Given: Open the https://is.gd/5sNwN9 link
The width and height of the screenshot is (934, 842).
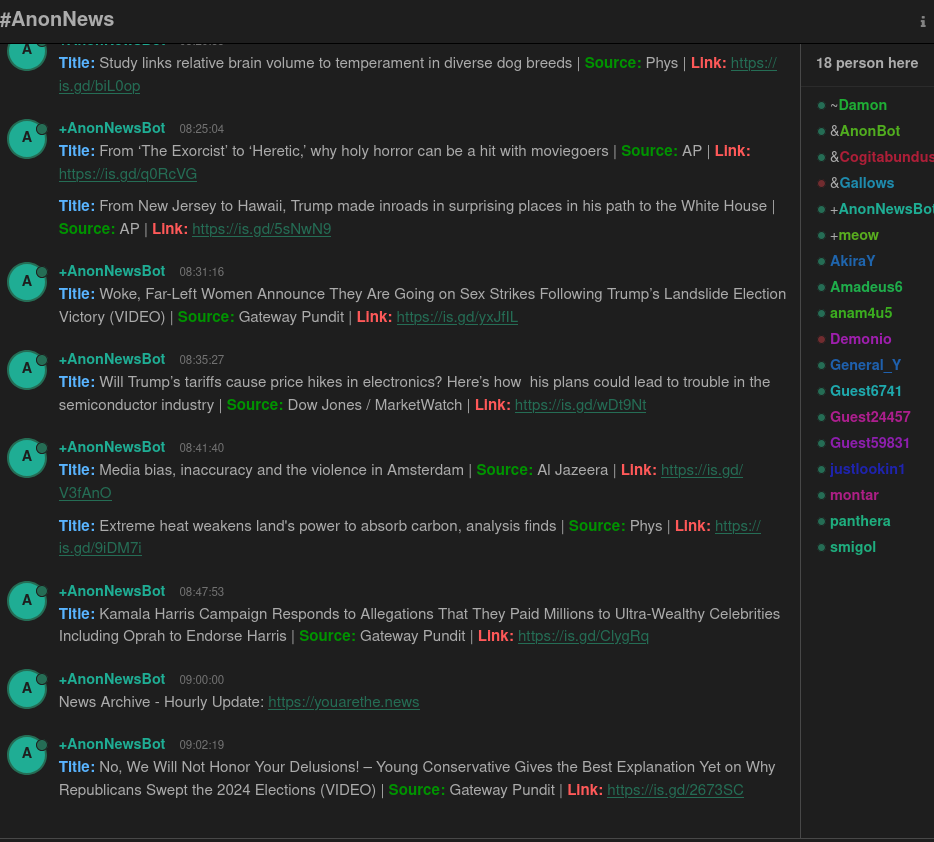Looking at the screenshot, I should click(261, 229).
